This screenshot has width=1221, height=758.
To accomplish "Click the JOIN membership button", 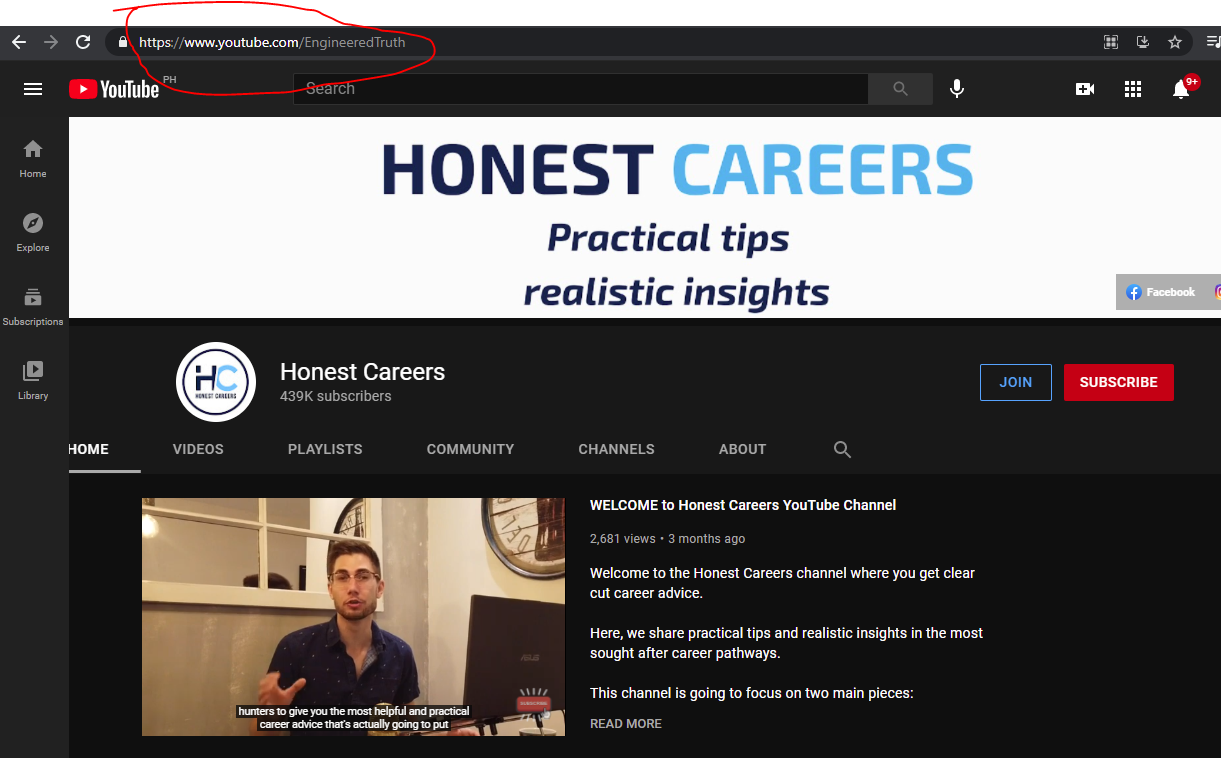I will click(1016, 382).
